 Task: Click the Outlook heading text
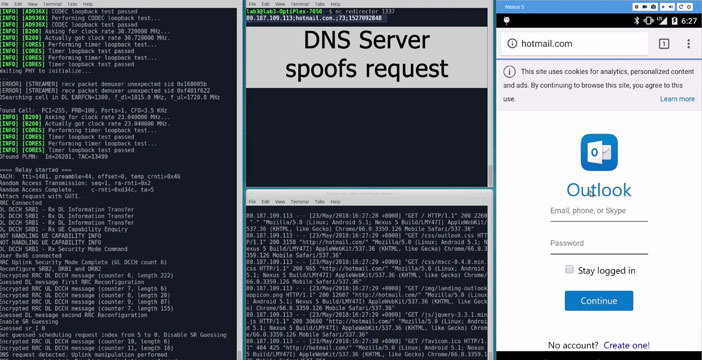point(599,190)
